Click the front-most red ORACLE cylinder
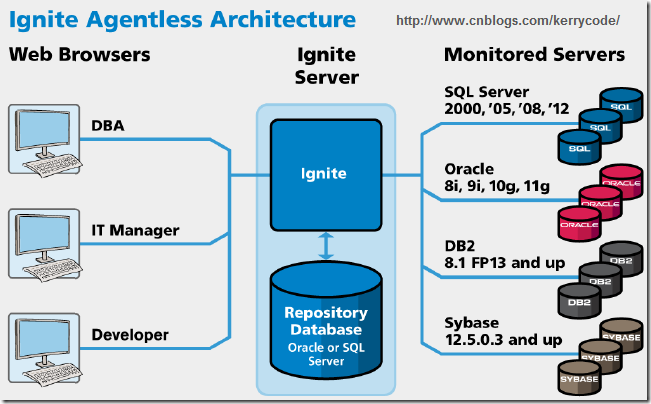Screen dimensions: 651x404 (579, 224)
